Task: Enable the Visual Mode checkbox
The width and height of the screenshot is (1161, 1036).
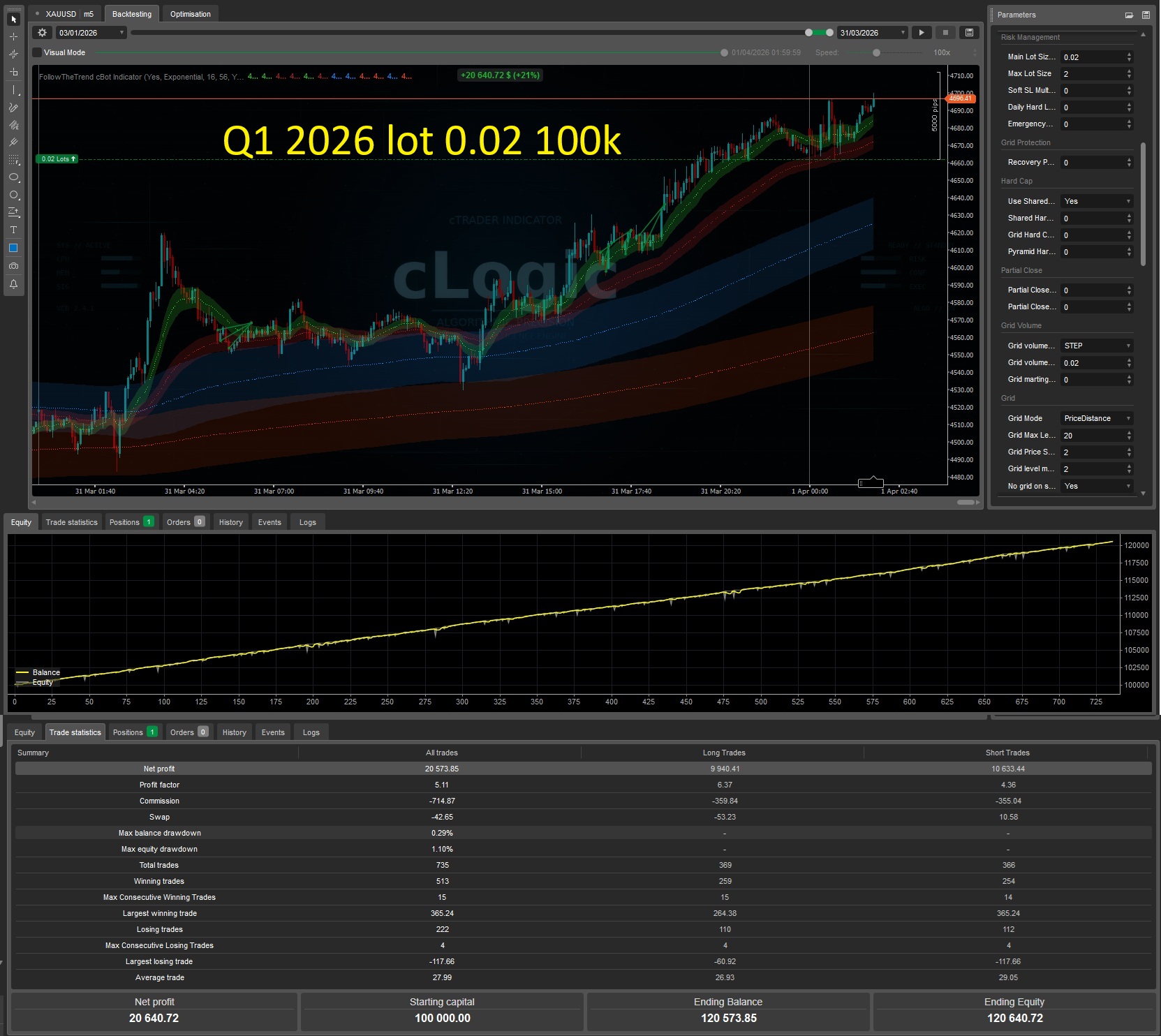Action: (x=37, y=52)
